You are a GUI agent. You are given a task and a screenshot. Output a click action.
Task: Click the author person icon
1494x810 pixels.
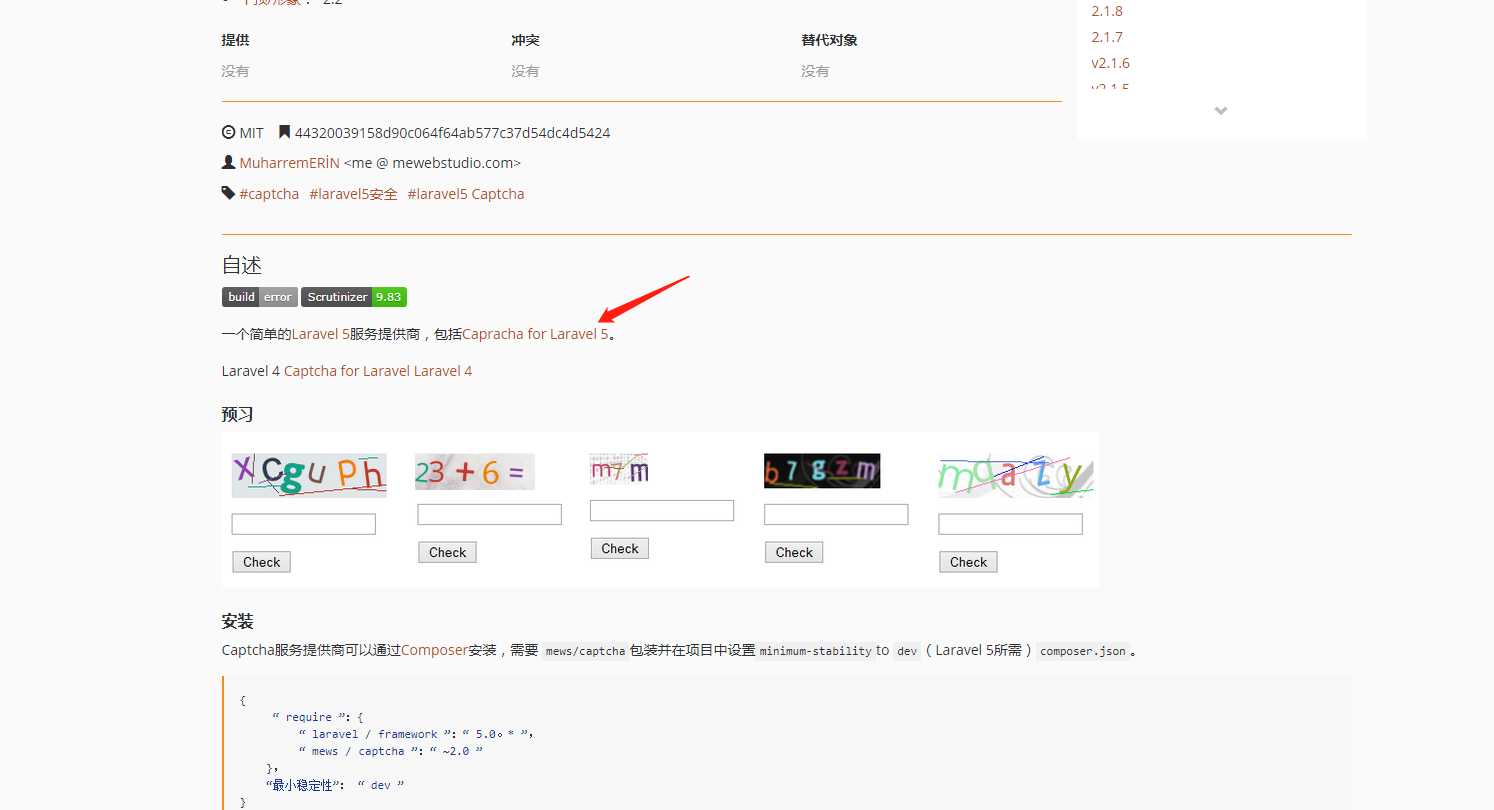pos(228,163)
